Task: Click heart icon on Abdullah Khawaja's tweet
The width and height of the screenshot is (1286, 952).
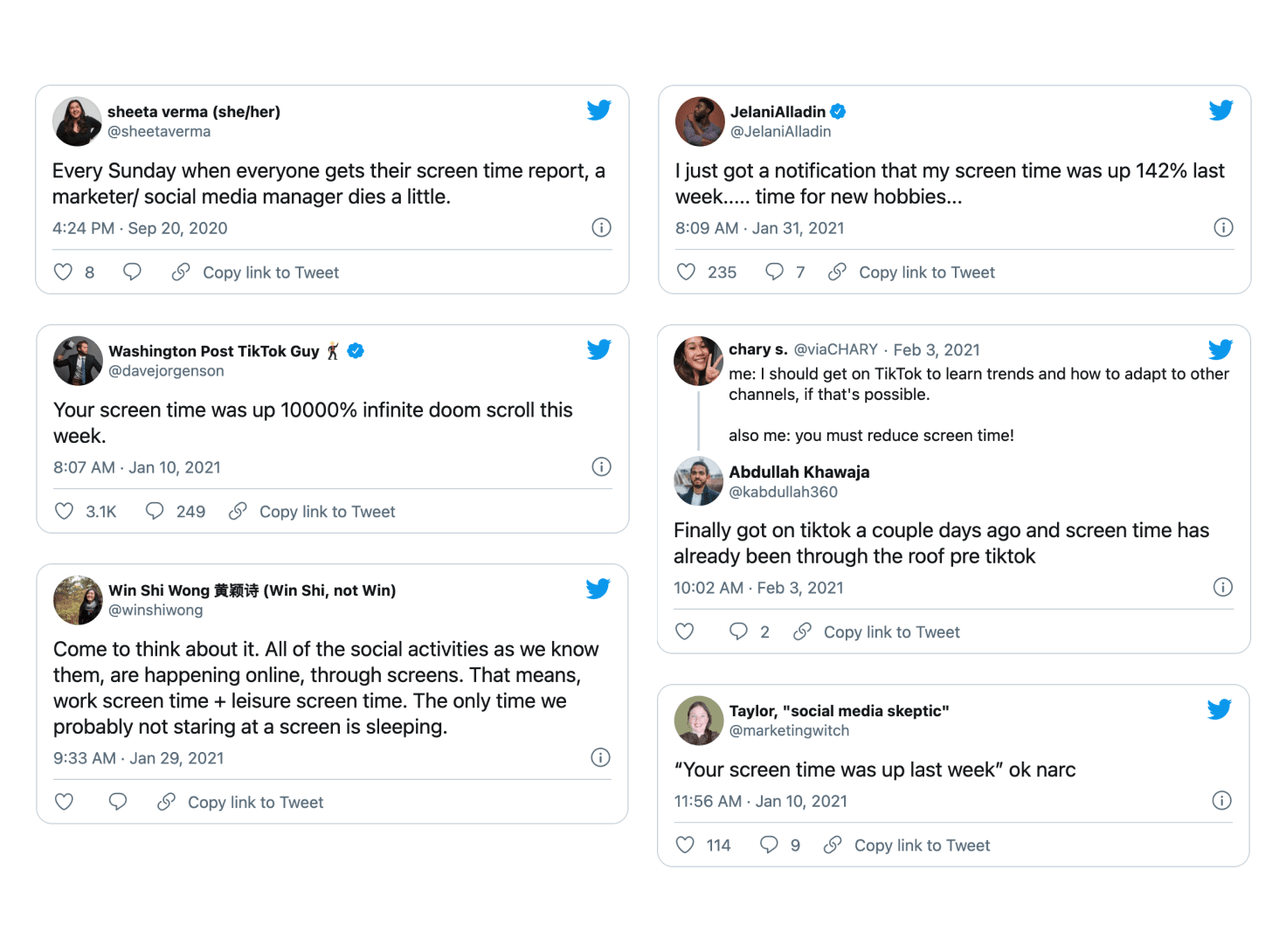Action: coord(685,631)
